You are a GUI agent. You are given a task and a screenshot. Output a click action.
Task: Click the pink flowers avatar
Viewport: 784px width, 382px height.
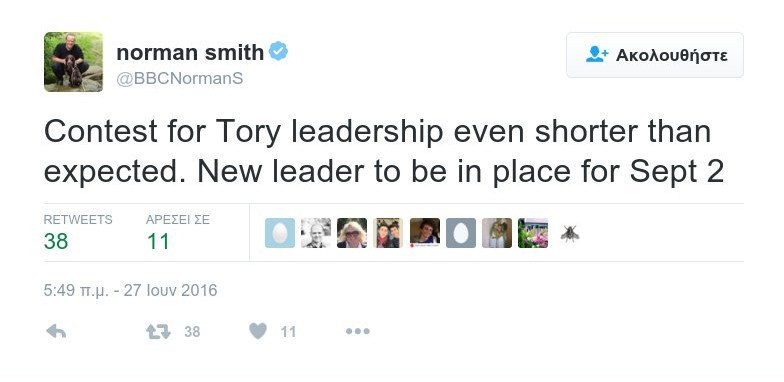click(533, 233)
